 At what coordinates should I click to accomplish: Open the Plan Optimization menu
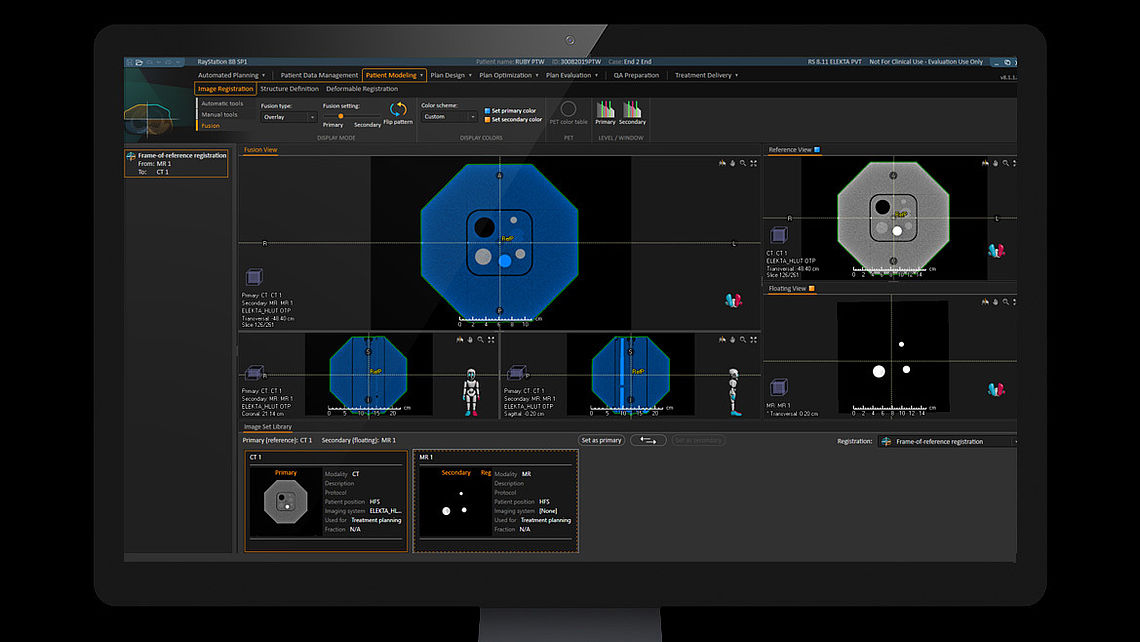click(504, 74)
